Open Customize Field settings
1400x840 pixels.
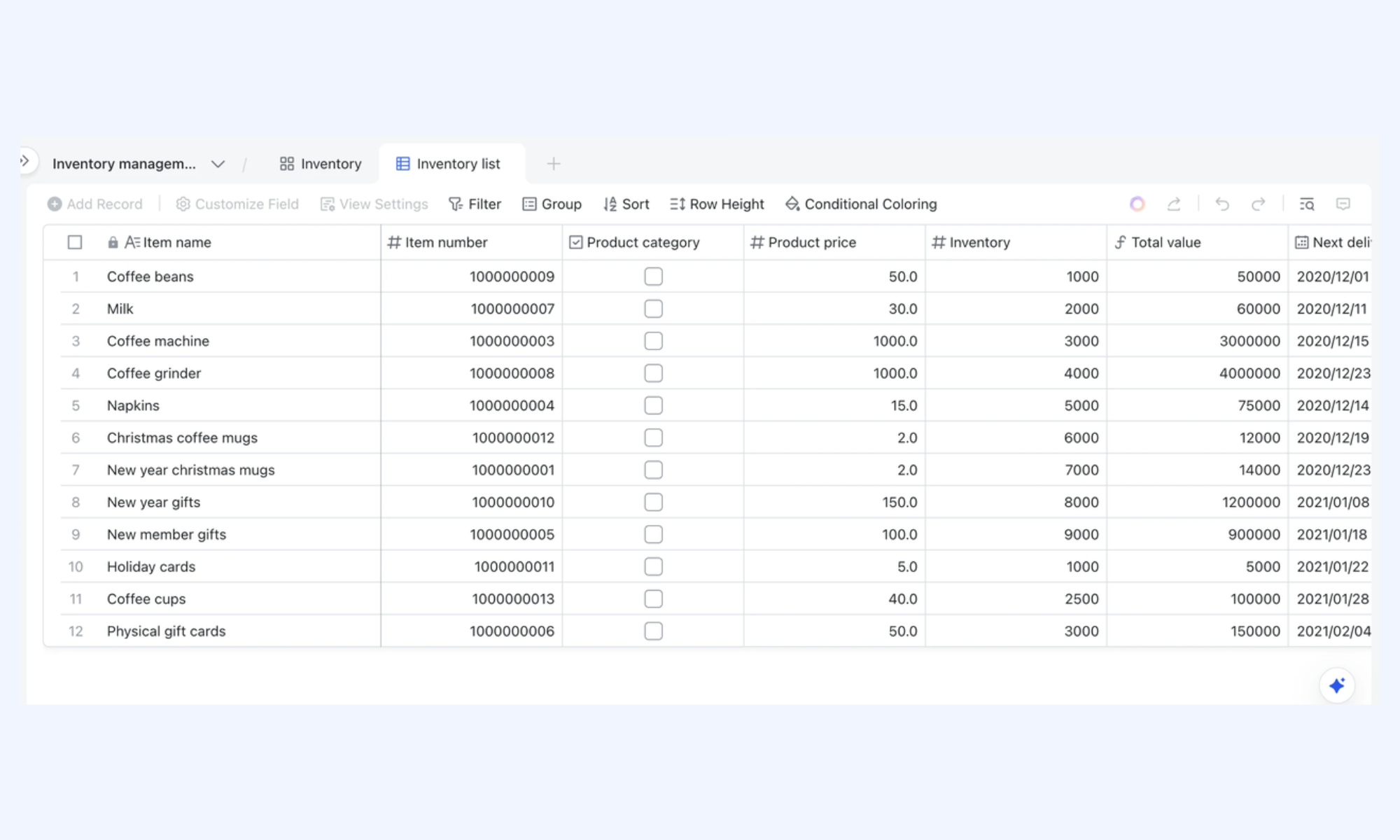point(237,204)
